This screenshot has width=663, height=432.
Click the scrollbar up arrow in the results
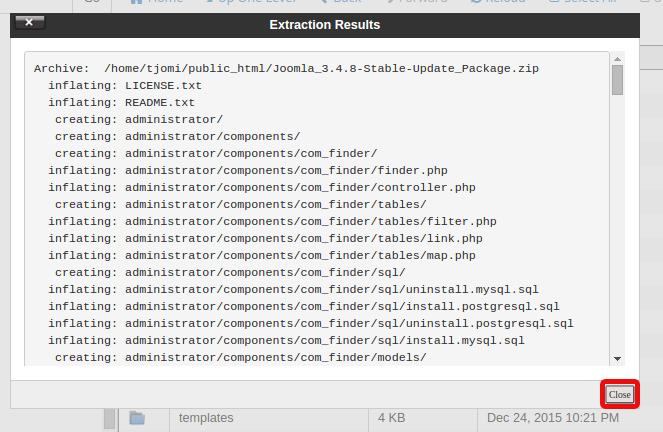(x=617, y=59)
